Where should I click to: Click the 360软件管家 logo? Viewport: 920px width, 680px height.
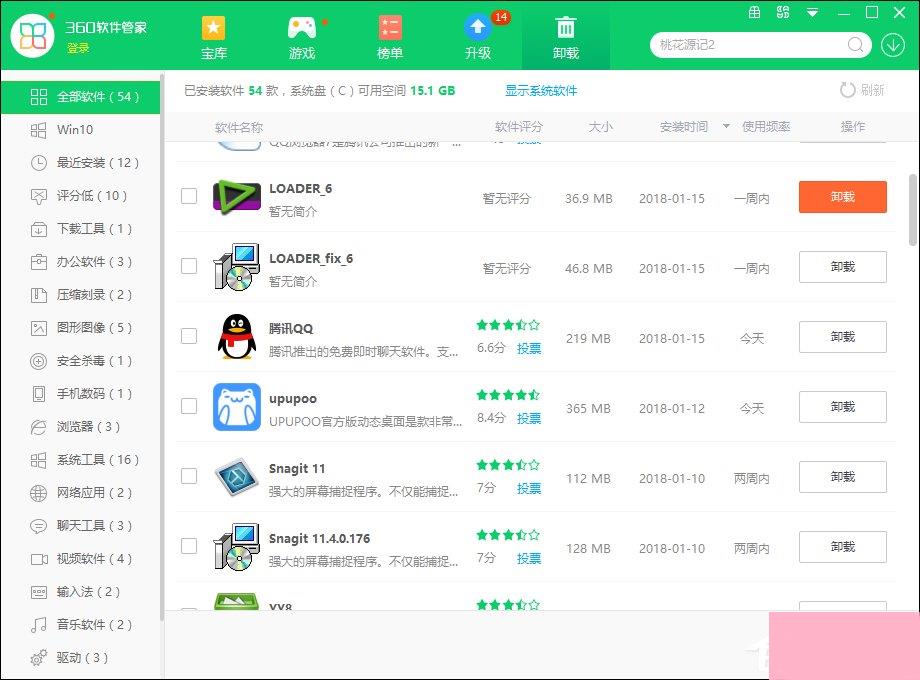pos(33,36)
